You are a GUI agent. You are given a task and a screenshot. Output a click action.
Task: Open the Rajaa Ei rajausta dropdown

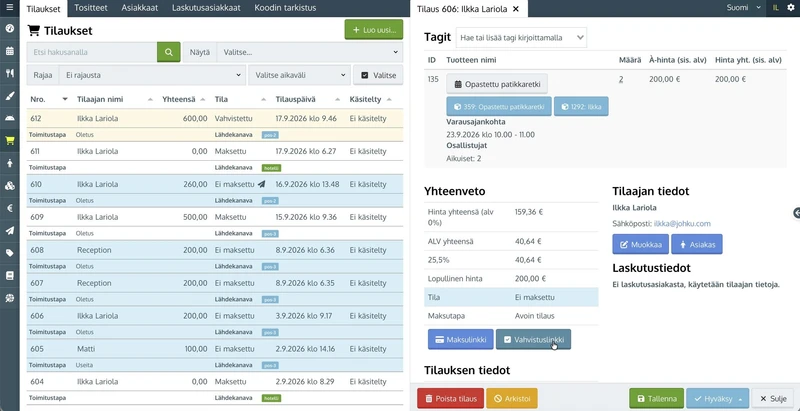[153, 75]
